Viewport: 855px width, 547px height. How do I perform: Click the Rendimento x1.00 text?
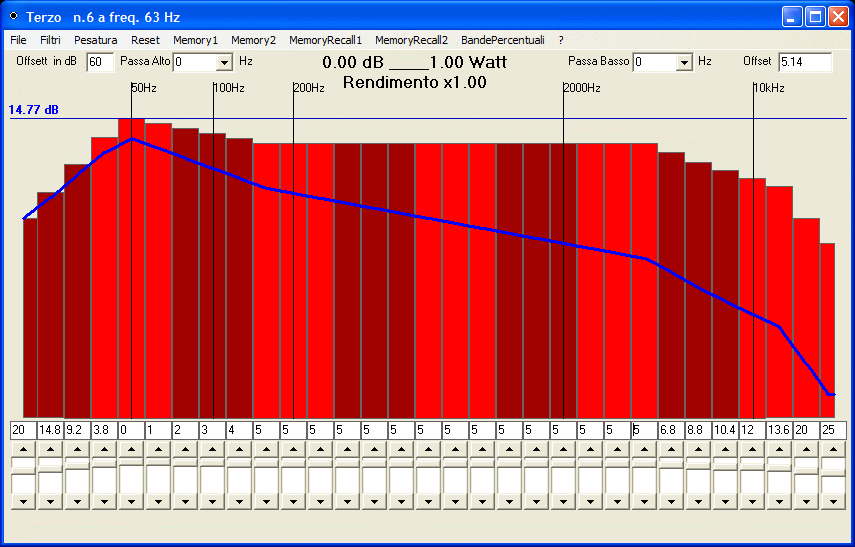pos(414,83)
